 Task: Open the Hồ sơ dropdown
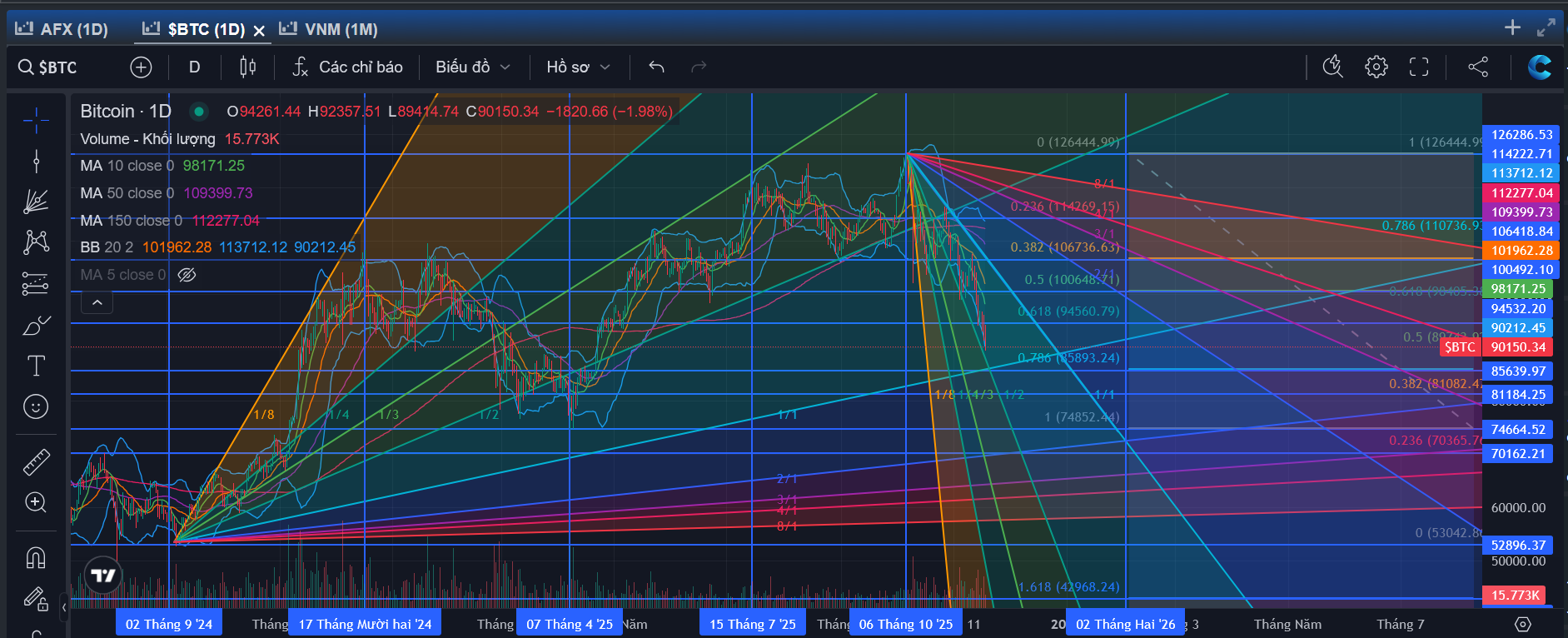pyautogui.click(x=578, y=67)
